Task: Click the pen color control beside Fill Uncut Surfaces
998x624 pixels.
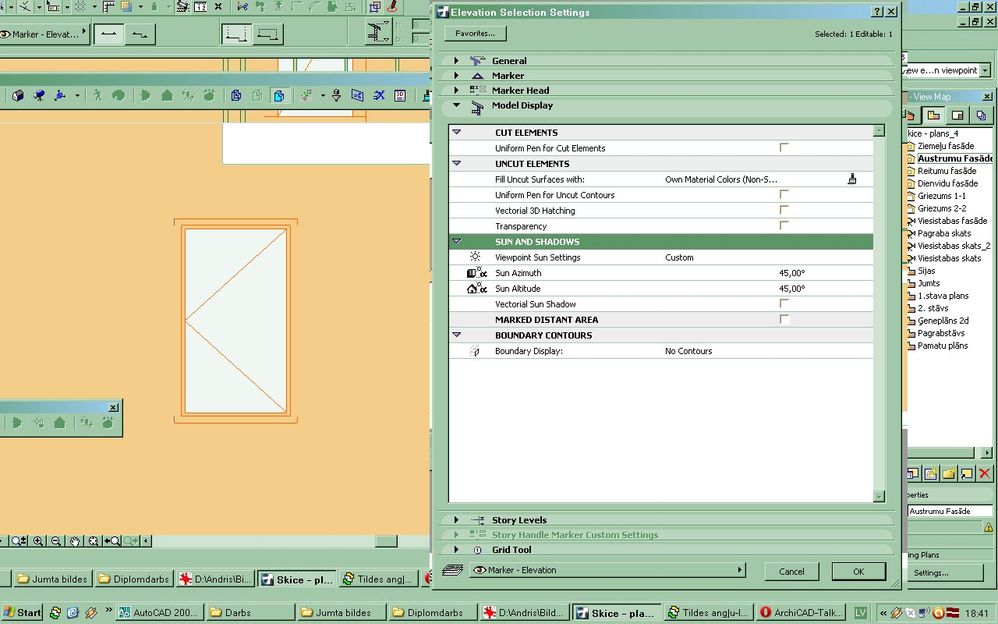Action: pyautogui.click(x=852, y=179)
